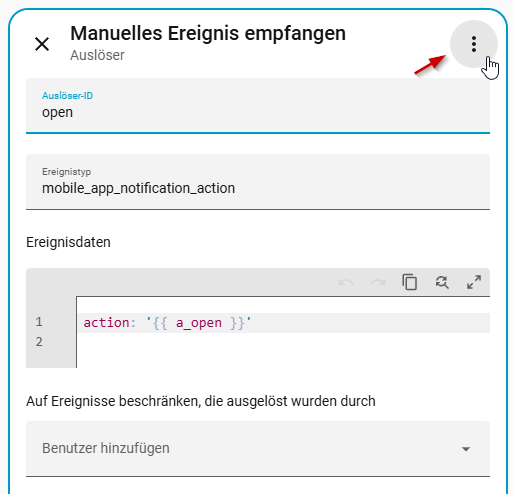513x494 pixels.
Task: Click the undo icon in code editor
Action: [x=345, y=283]
